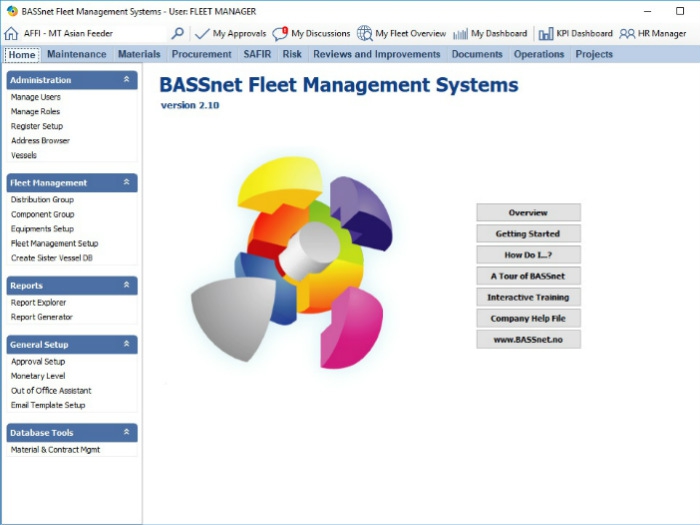Collapse the Database Tools panel
The width and height of the screenshot is (700, 525).
tap(126, 432)
